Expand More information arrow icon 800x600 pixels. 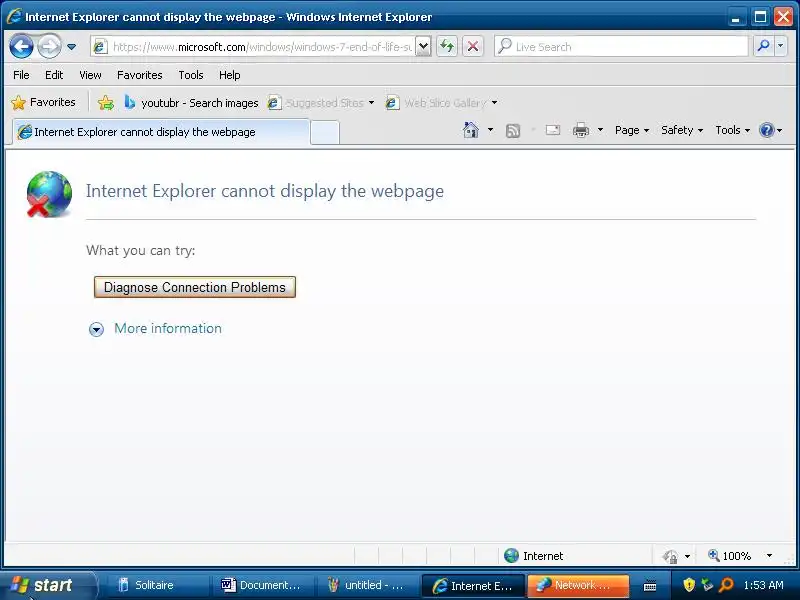(x=96, y=329)
